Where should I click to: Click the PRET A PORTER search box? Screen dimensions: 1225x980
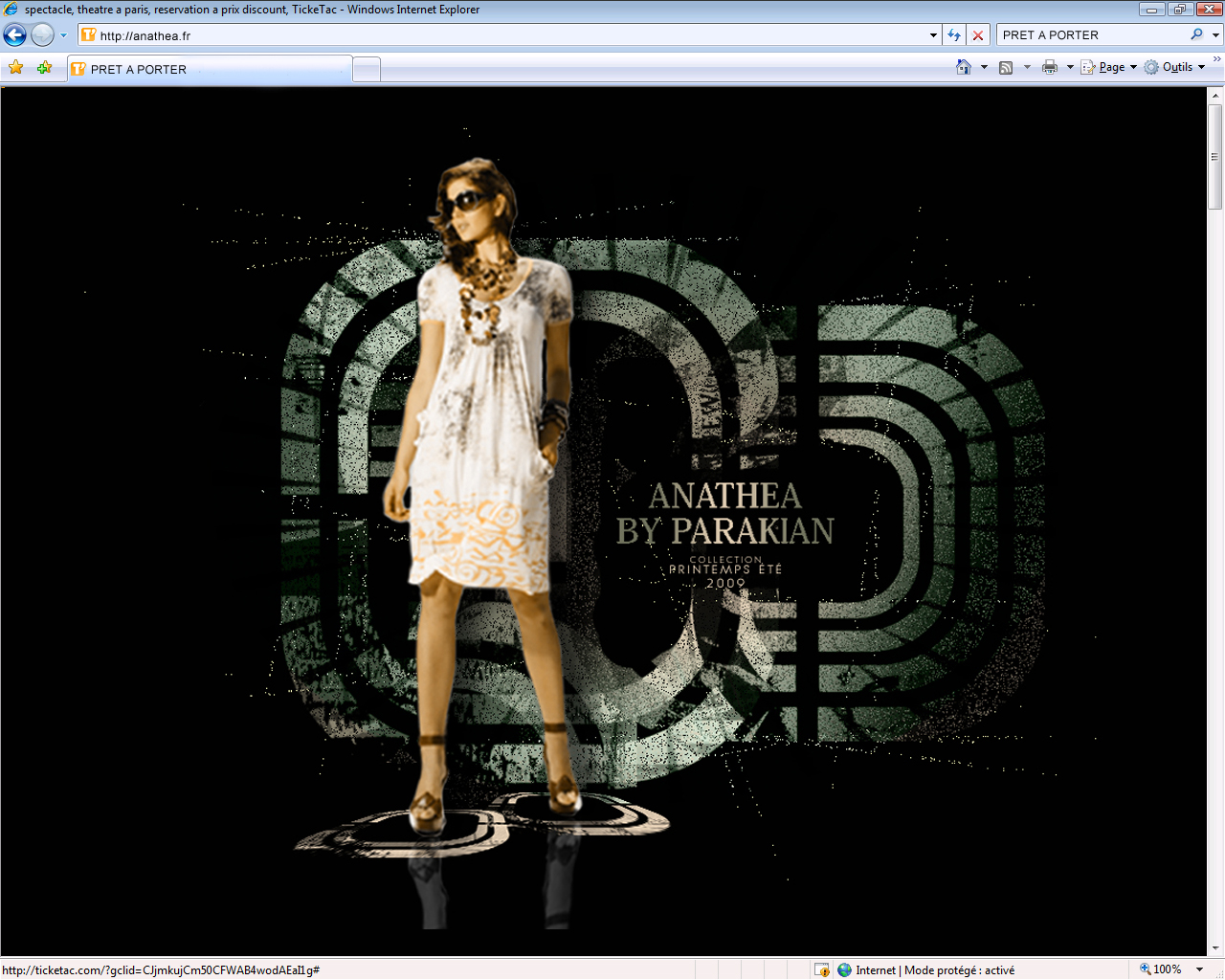coord(1092,35)
